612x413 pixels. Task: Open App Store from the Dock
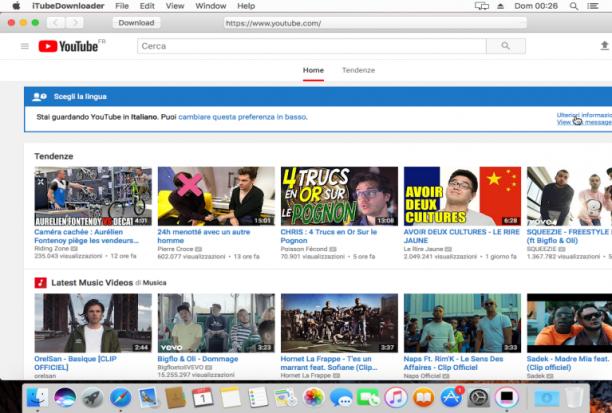pos(451,397)
